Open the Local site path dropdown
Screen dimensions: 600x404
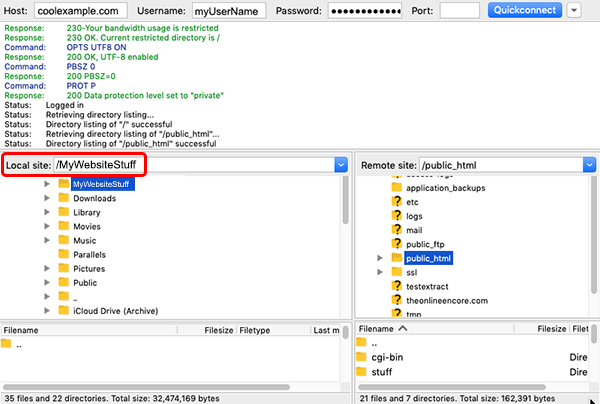(341, 165)
